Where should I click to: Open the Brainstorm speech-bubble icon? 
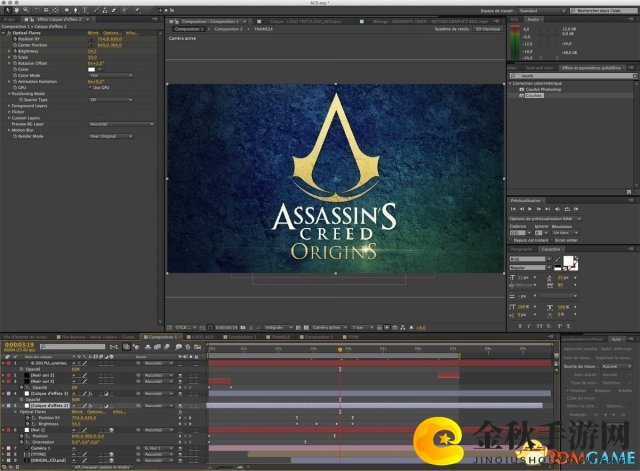click(x=178, y=347)
